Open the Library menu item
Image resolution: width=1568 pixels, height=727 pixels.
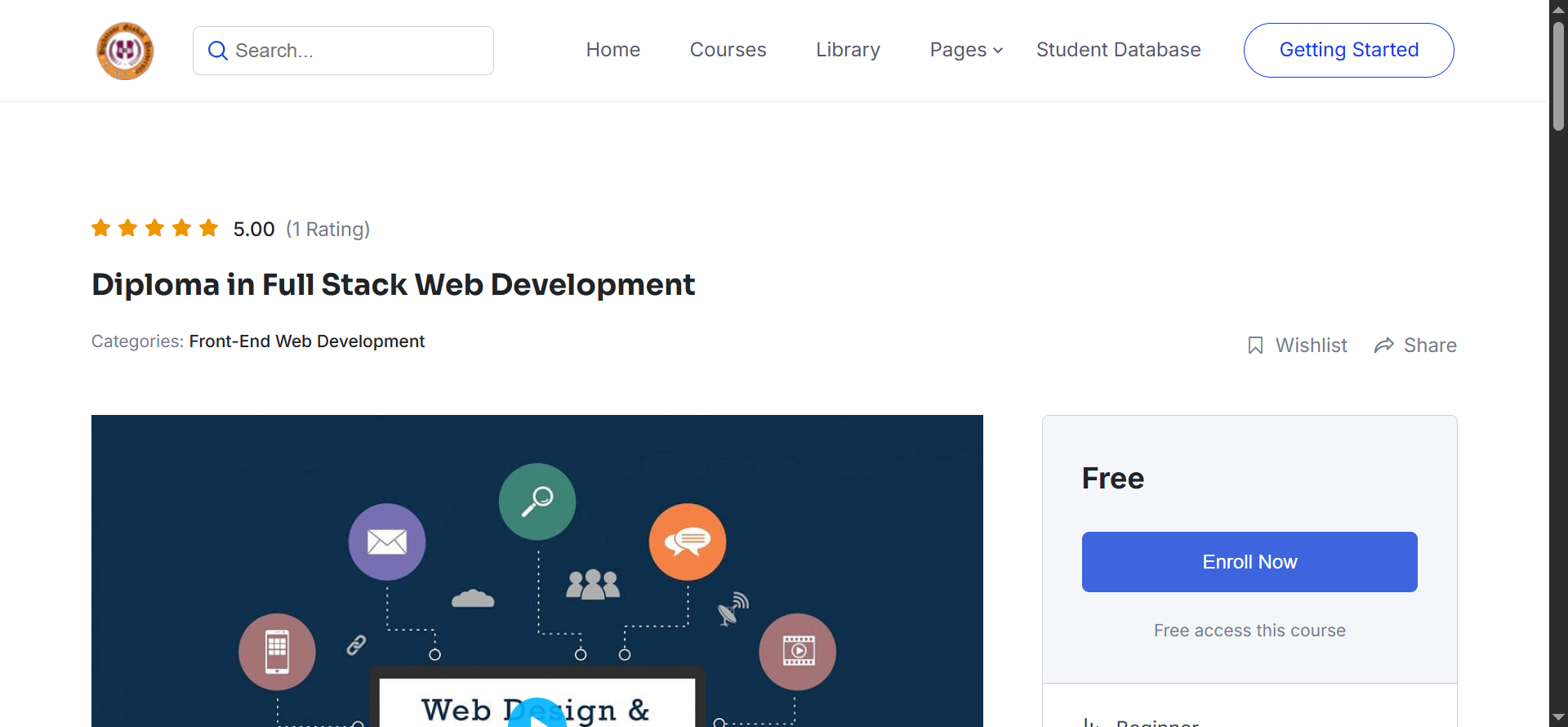coord(848,50)
